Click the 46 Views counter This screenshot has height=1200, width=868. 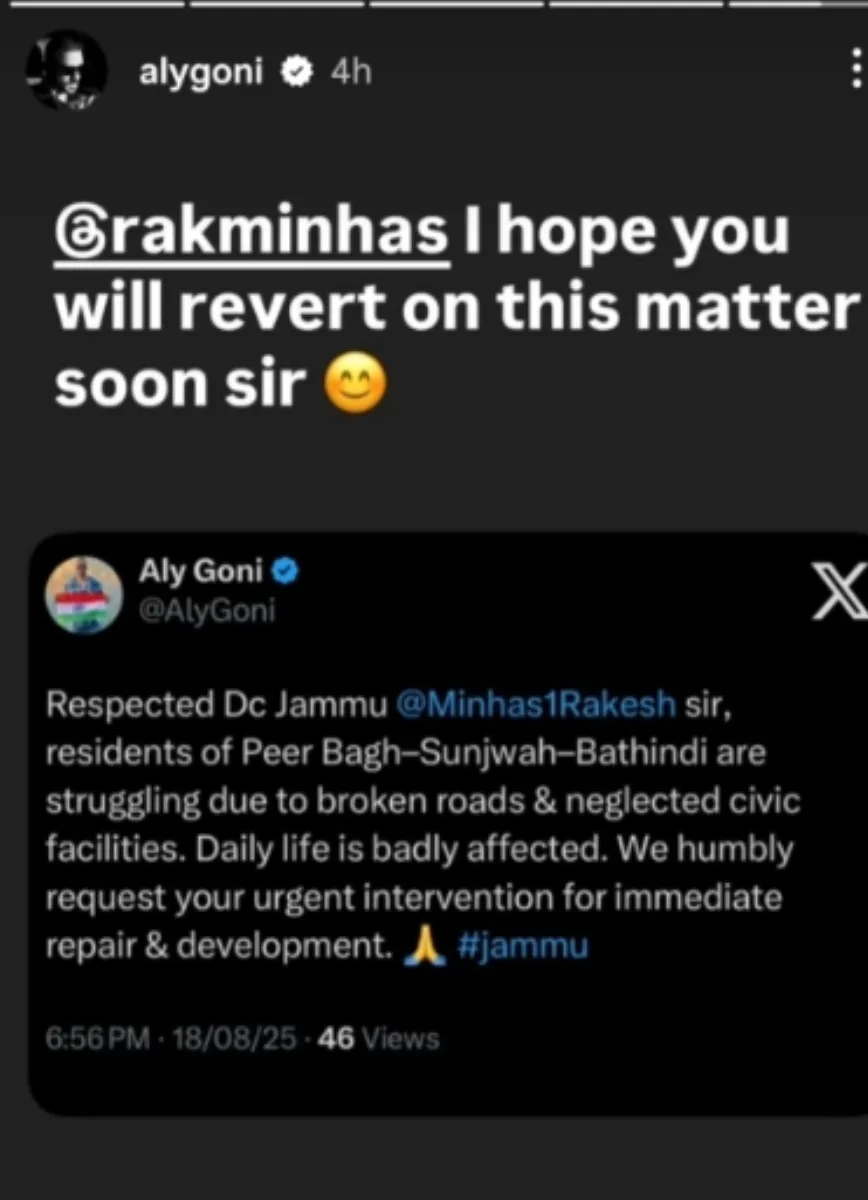click(377, 1038)
